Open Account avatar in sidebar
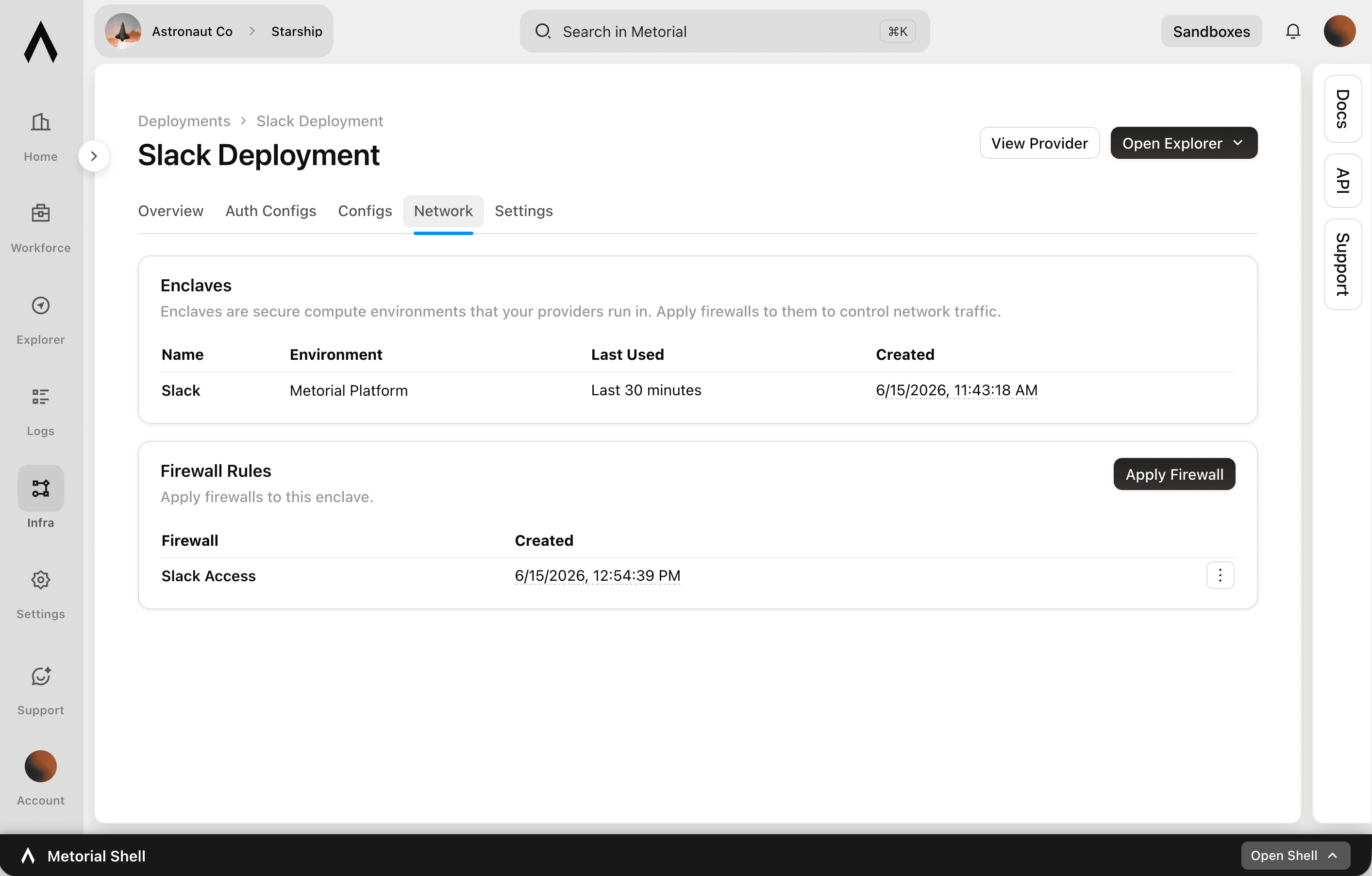This screenshot has height=876, width=1372. (40, 767)
